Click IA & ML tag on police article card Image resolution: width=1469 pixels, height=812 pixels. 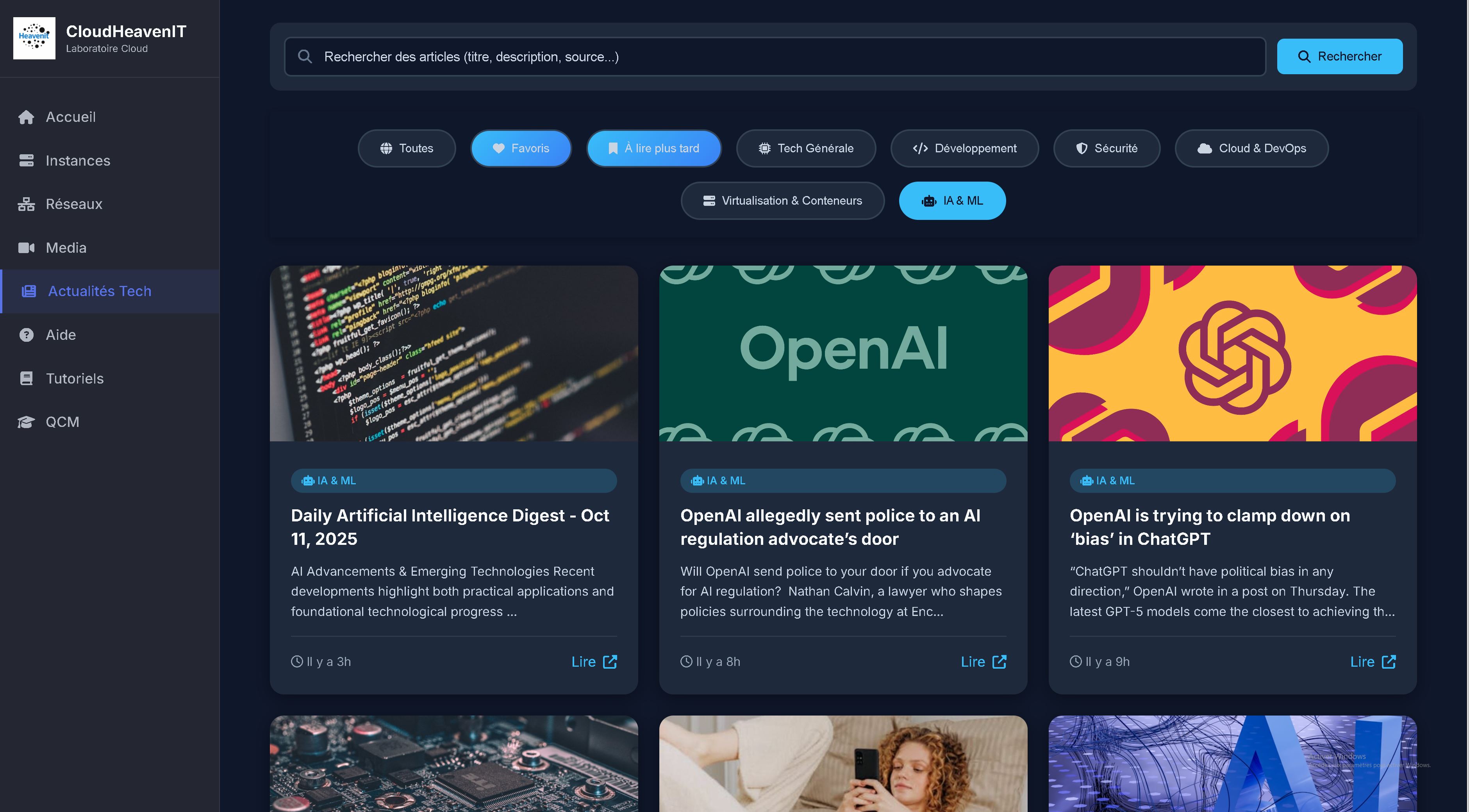(843, 481)
